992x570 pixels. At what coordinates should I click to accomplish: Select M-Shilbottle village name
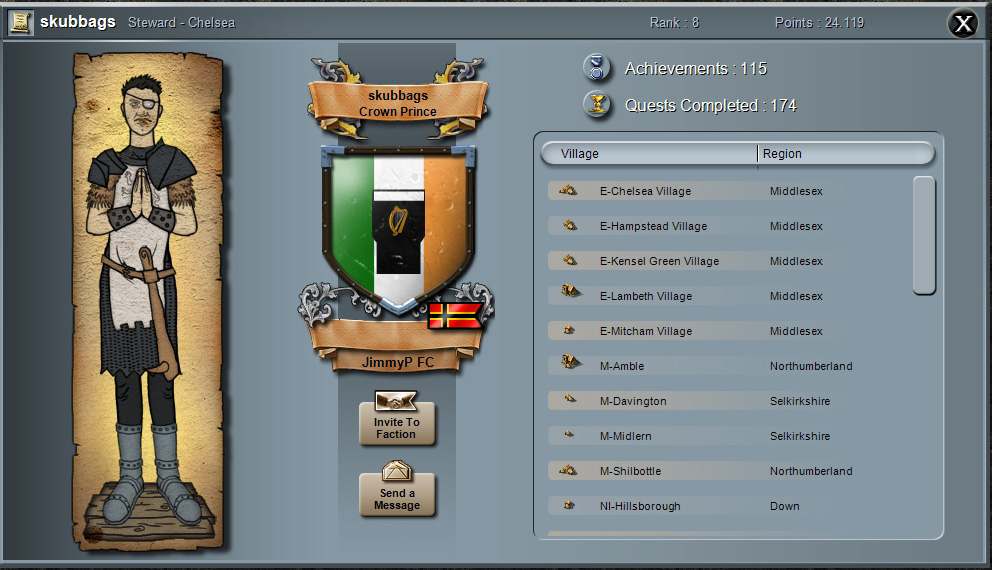pyautogui.click(x=630, y=471)
